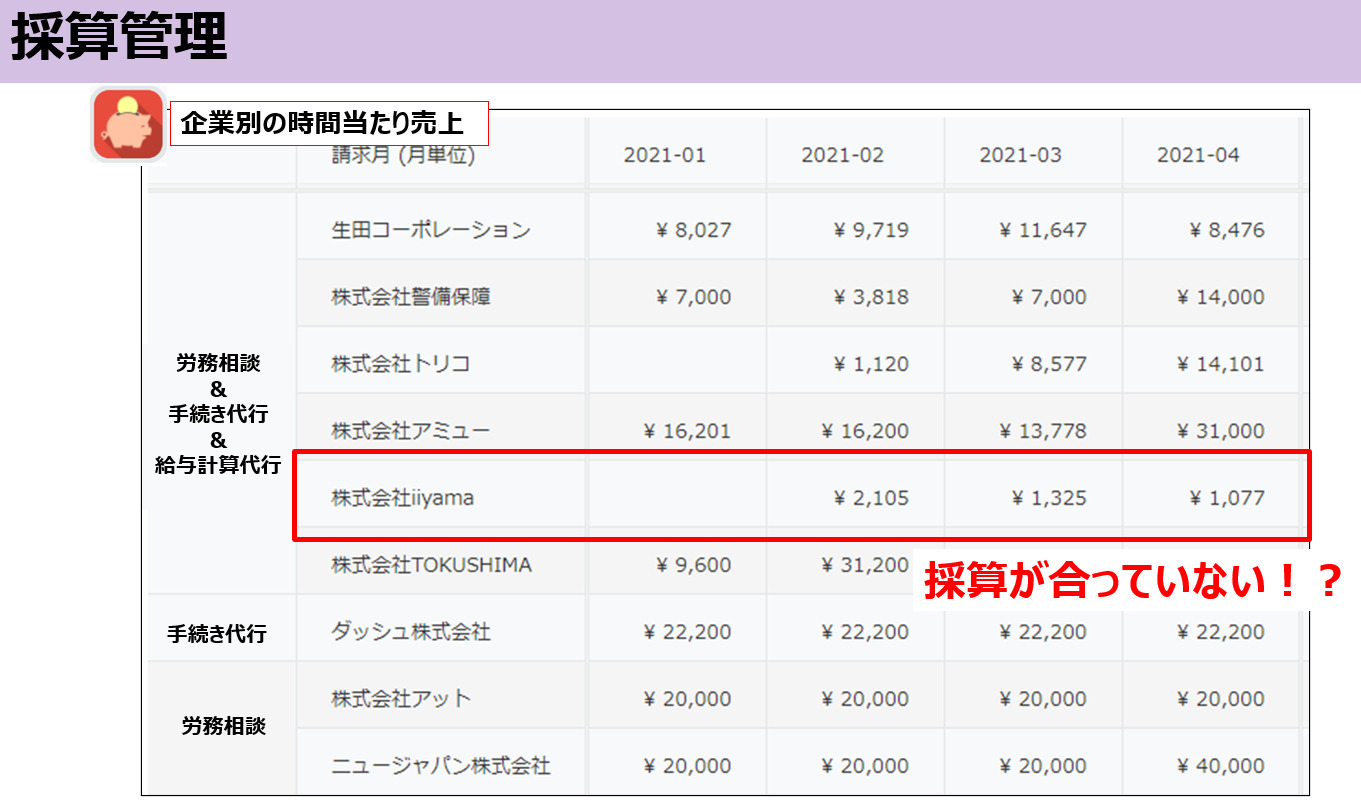
Task: Click ニュージャパン株式会社's 2021-02 value ¥ 20,000
Action: point(865,766)
